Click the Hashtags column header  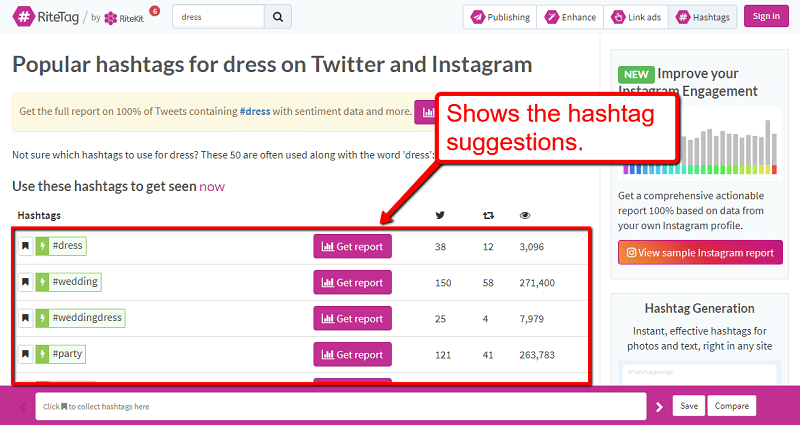click(x=39, y=215)
